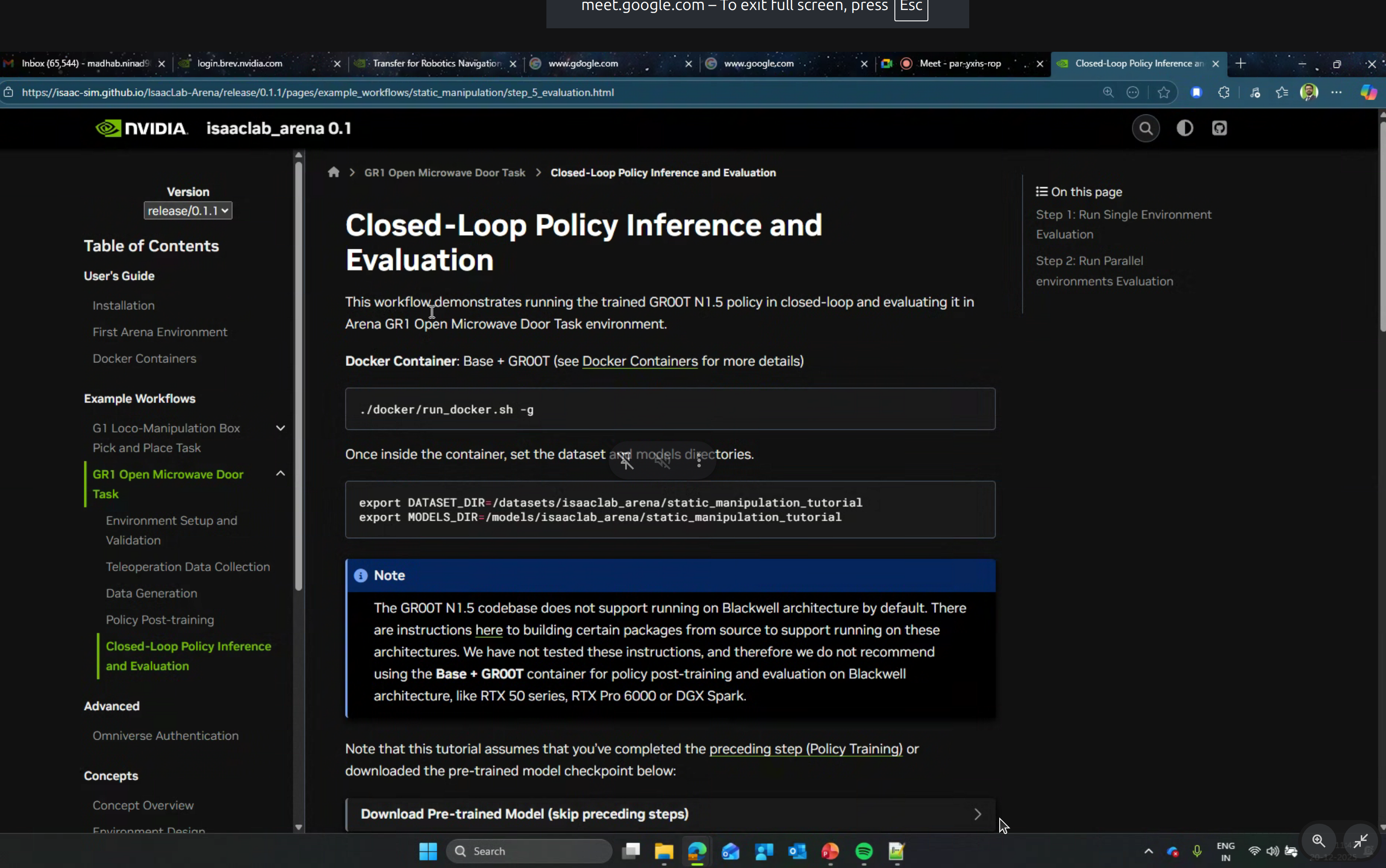
Task: Open PowerPoint from the taskbar
Action: pos(830,851)
